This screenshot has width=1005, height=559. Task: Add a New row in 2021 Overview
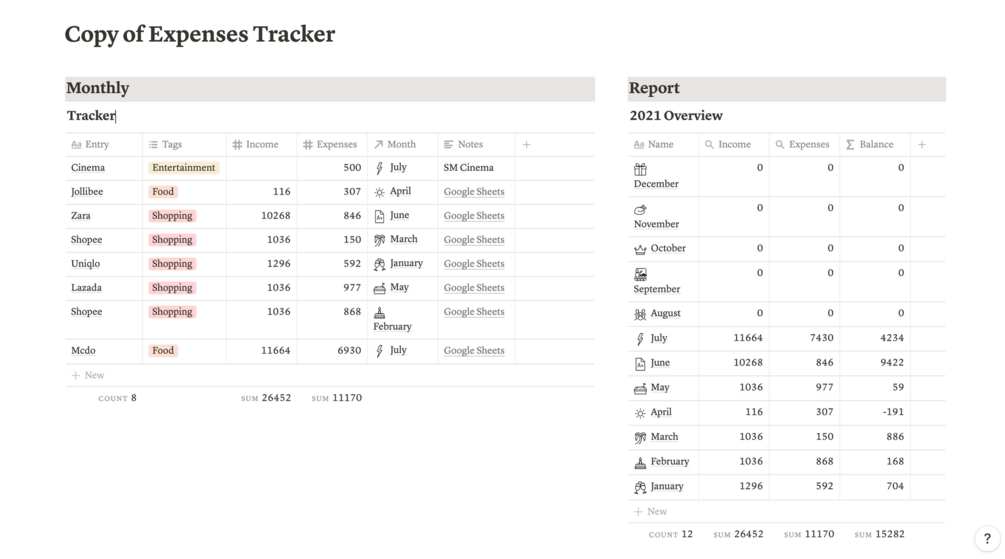point(786,512)
